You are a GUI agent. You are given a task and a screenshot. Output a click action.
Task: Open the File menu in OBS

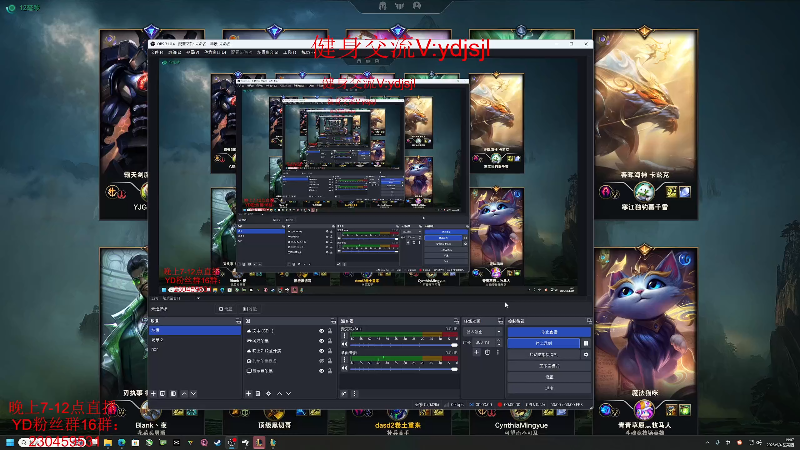pyautogui.click(x=157, y=52)
